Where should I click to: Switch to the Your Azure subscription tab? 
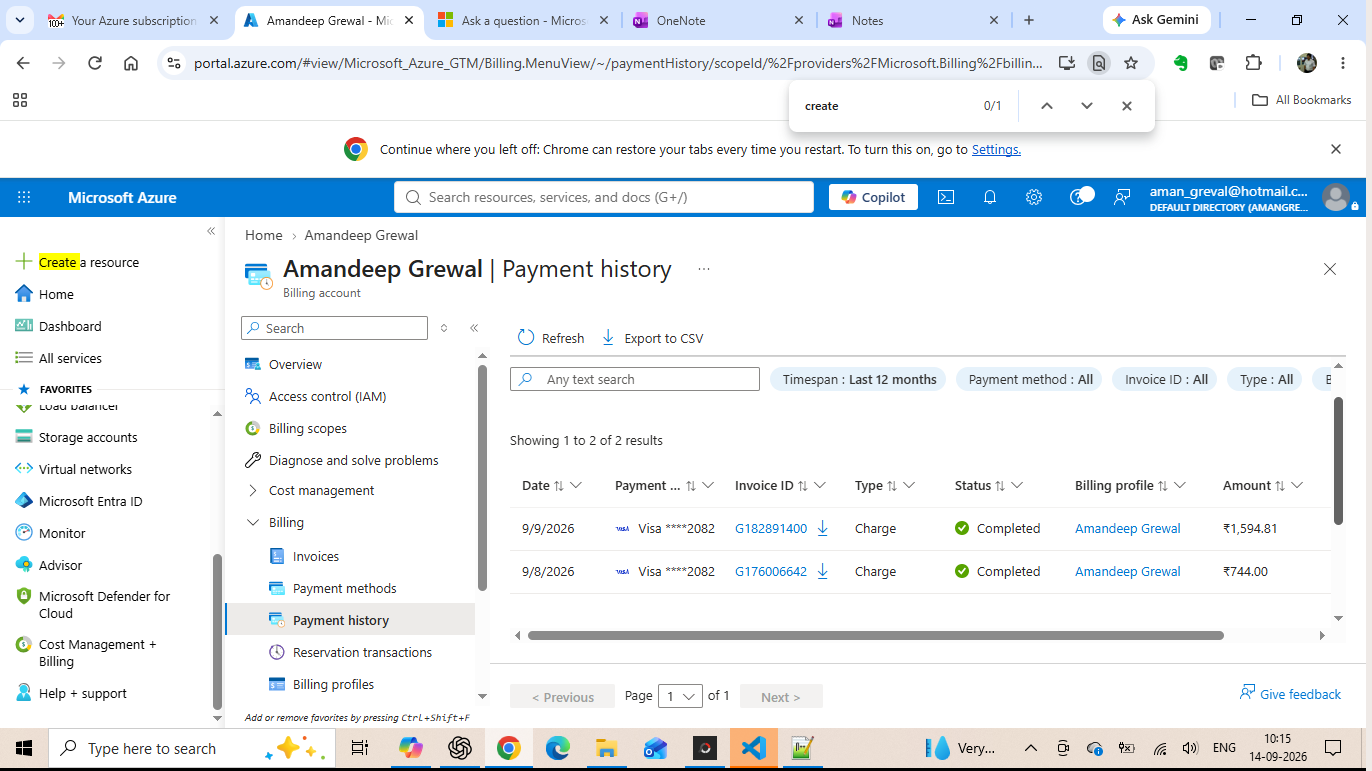[x=133, y=20]
